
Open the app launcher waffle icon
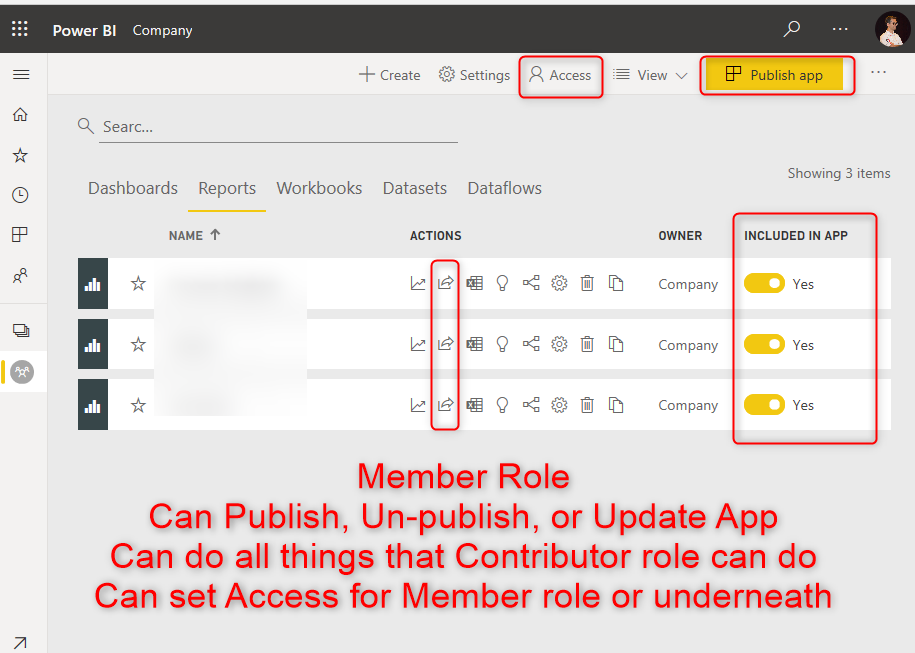[20, 30]
